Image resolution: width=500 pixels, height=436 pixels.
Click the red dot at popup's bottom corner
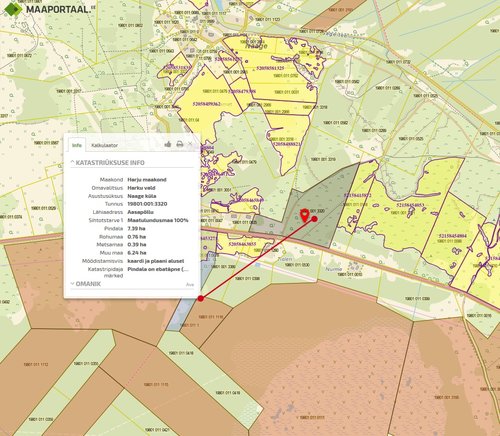[200, 298]
